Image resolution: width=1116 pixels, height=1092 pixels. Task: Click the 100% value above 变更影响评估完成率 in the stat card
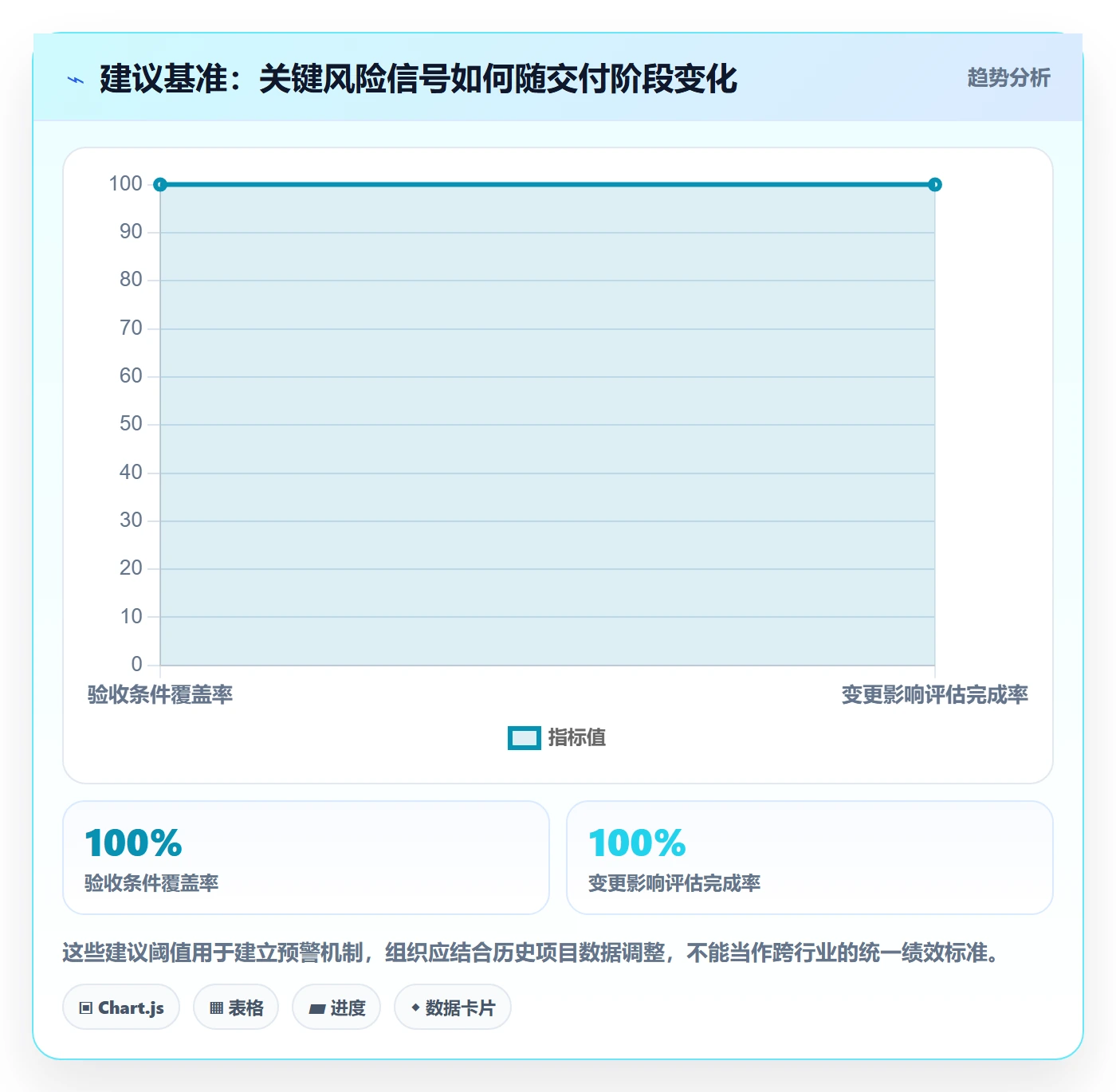[x=637, y=843]
